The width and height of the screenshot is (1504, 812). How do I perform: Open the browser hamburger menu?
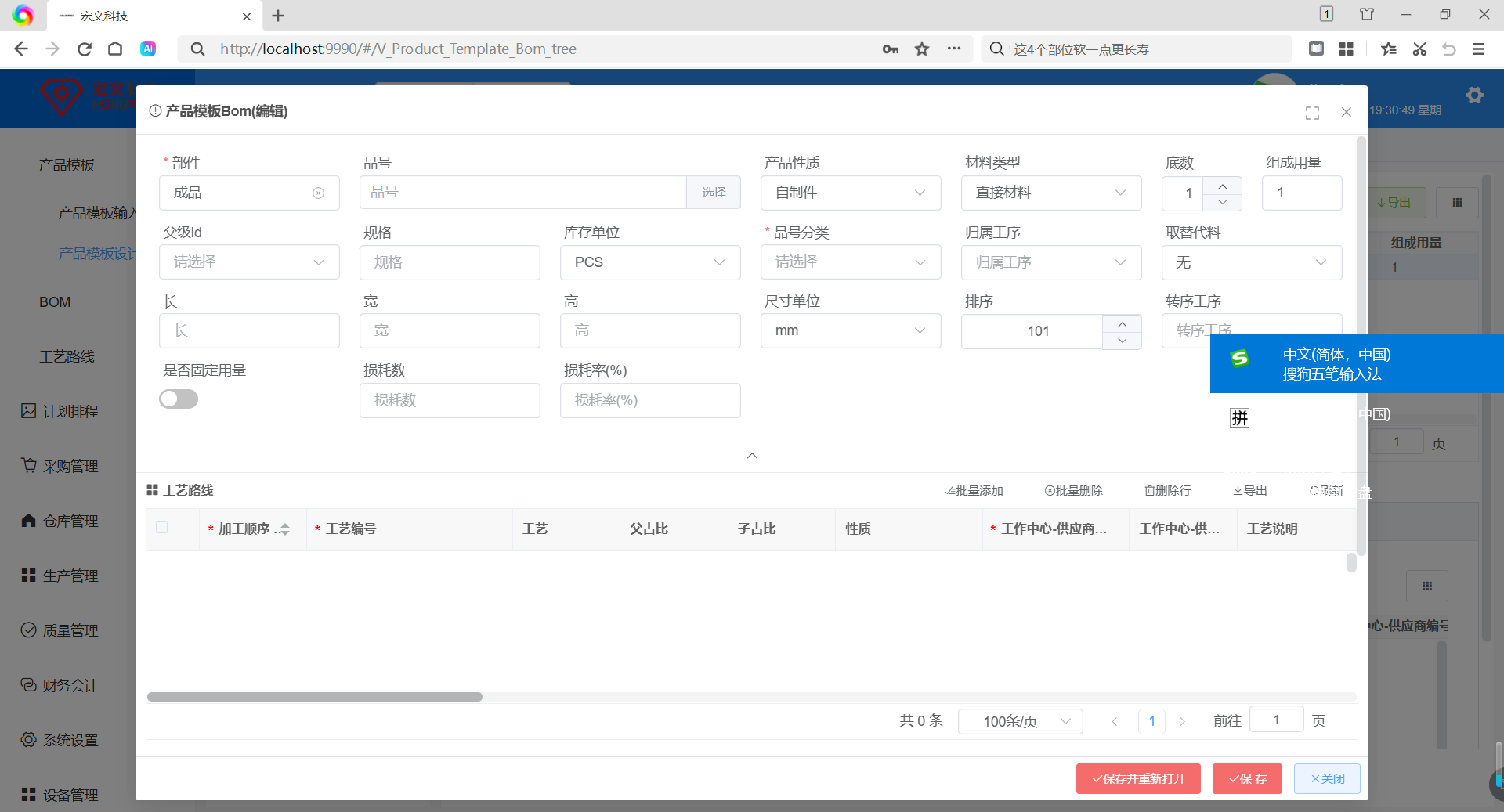coord(1479,49)
